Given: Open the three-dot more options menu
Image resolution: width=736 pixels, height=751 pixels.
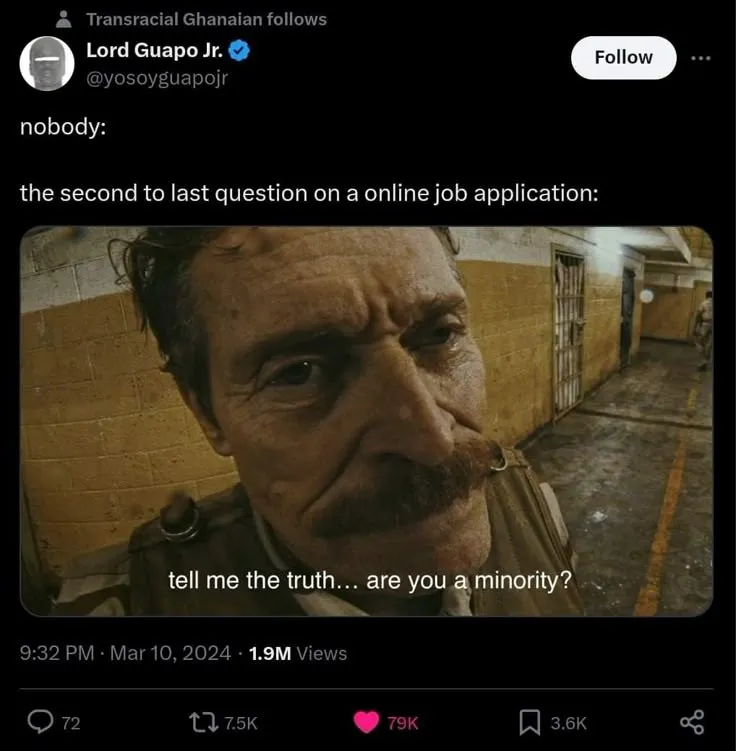Looking at the screenshot, I should point(701,57).
